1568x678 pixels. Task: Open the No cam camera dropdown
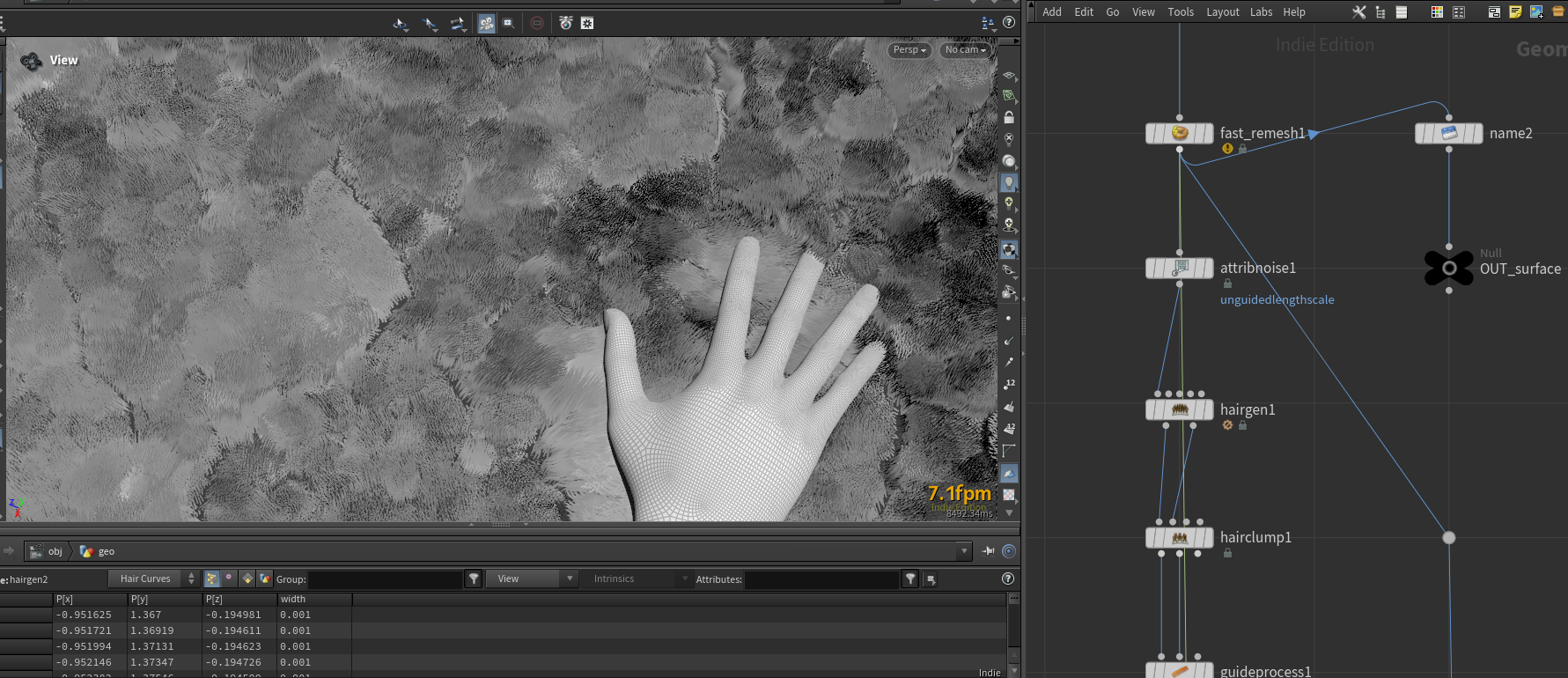point(965,50)
